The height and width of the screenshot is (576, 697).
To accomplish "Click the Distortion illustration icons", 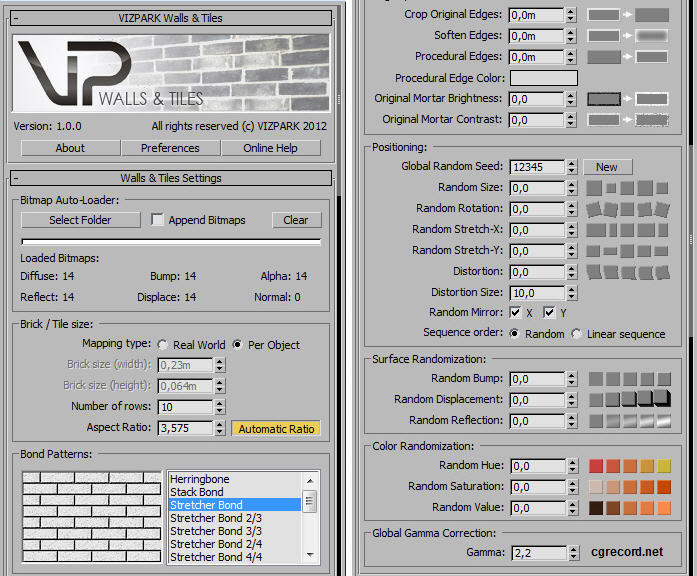I will tap(627, 272).
